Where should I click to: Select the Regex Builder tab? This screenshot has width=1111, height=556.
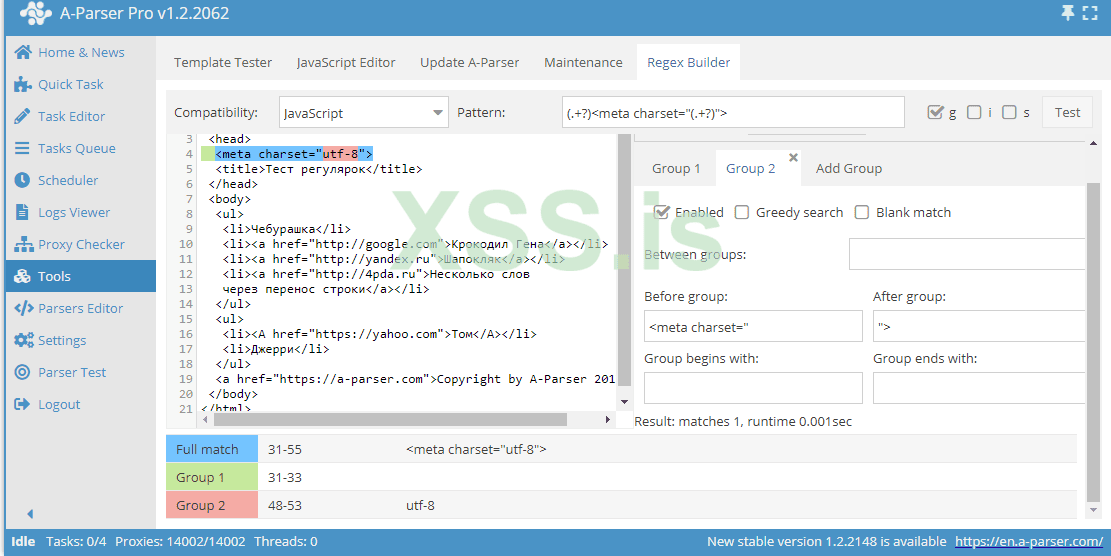tap(689, 62)
